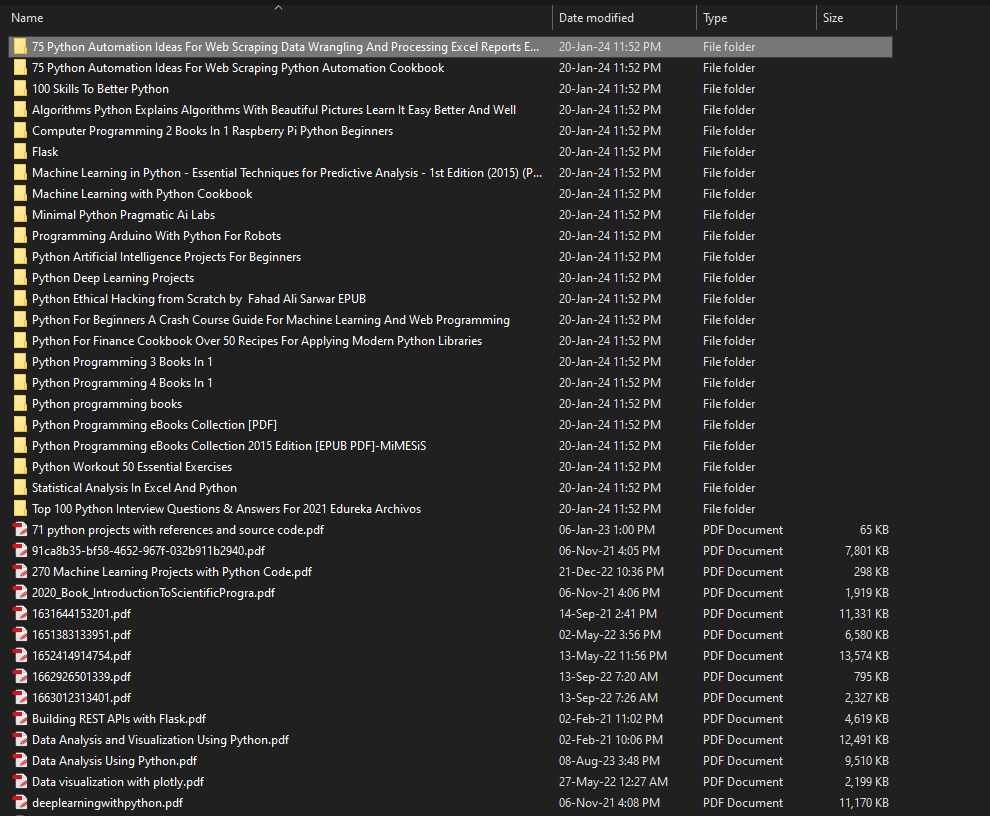Select PDF icon of 1663012313401.pdf
Image resolution: width=990 pixels, height=816 pixels.
click(21, 697)
